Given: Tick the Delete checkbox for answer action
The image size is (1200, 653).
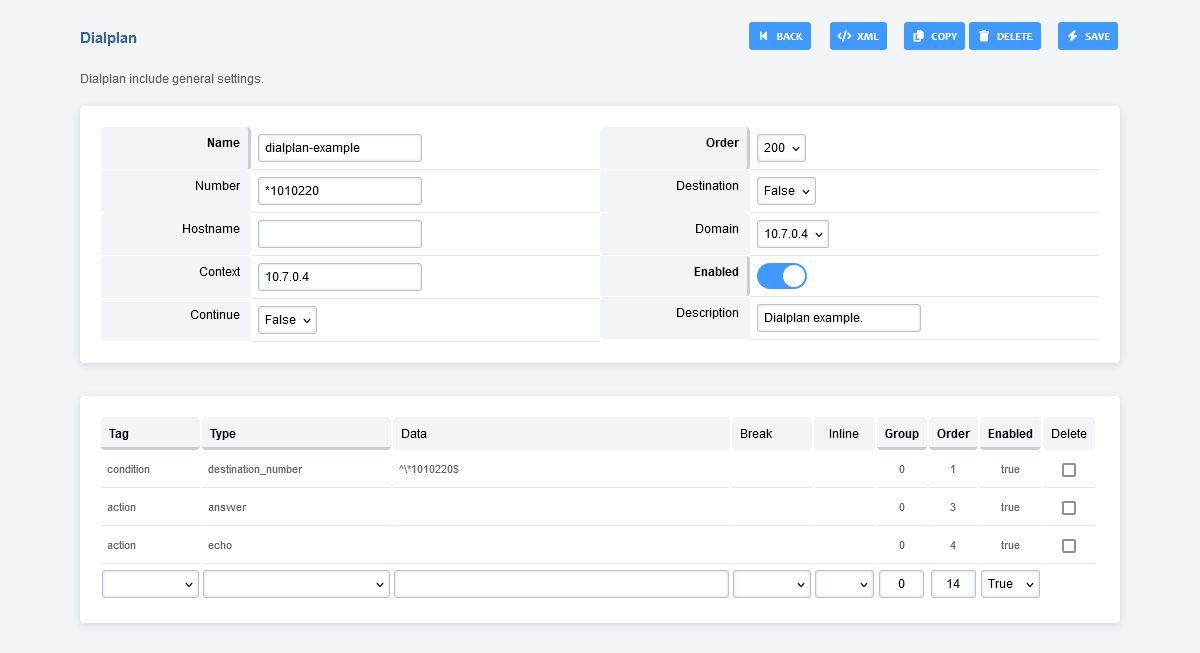Looking at the screenshot, I should point(1068,508).
